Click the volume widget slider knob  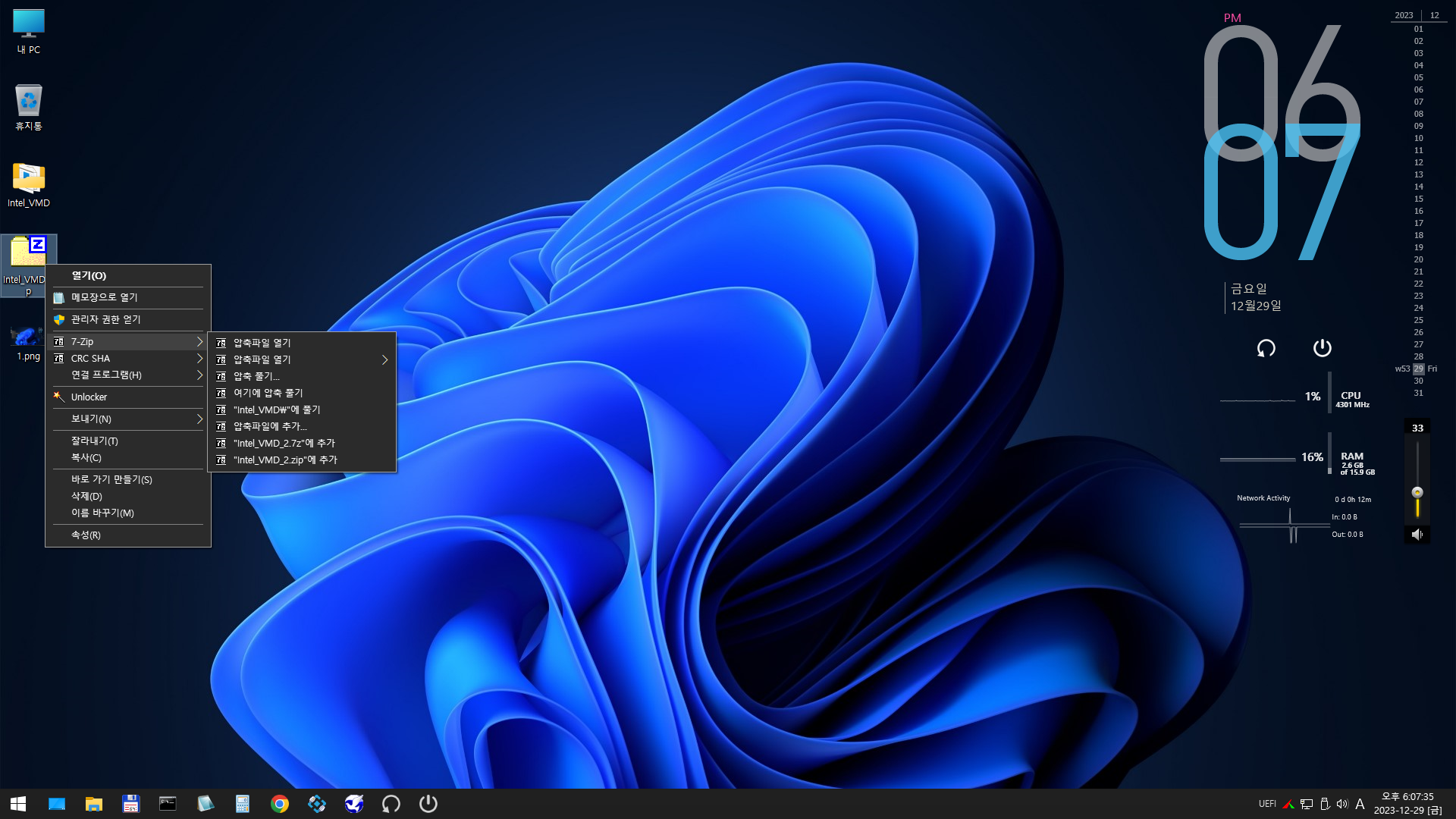(1417, 492)
